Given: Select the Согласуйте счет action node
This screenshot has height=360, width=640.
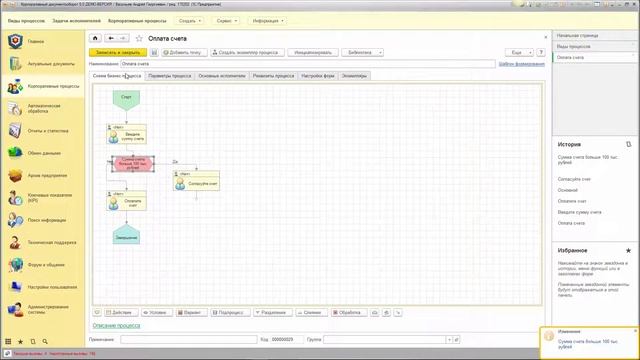Looking at the screenshot, I should click(196, 181).
